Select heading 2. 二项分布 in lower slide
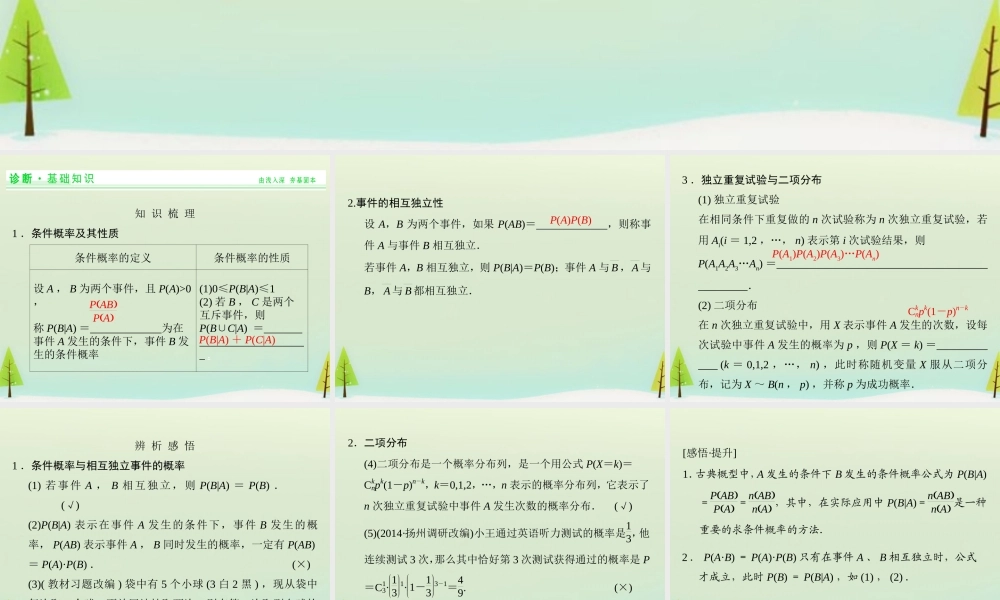Image resolution: width=1000 pixels, height=600 pixels. pyautogui.click(x=377, y=443)
